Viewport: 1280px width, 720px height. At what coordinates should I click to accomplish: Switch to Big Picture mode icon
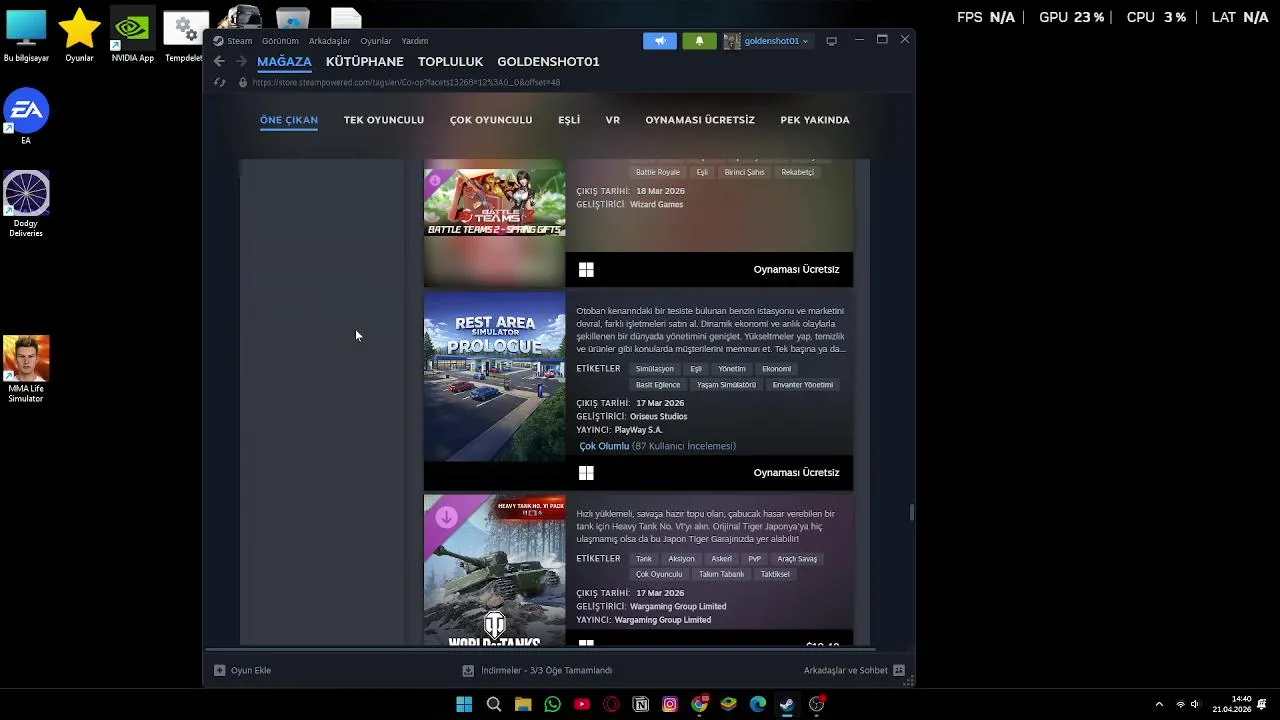pyautogui.click(x=831, y=41)
